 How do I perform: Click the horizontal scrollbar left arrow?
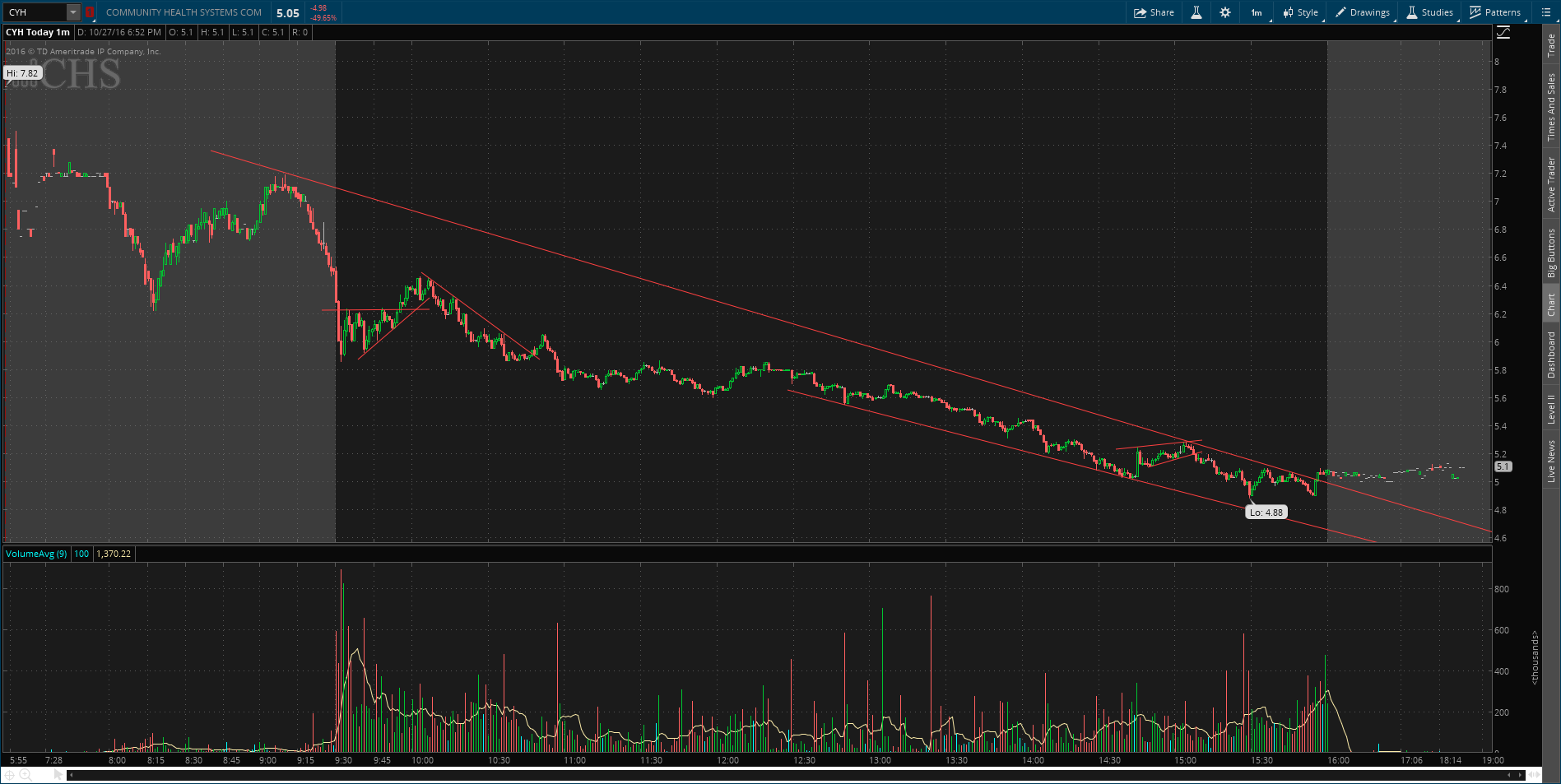72,774
